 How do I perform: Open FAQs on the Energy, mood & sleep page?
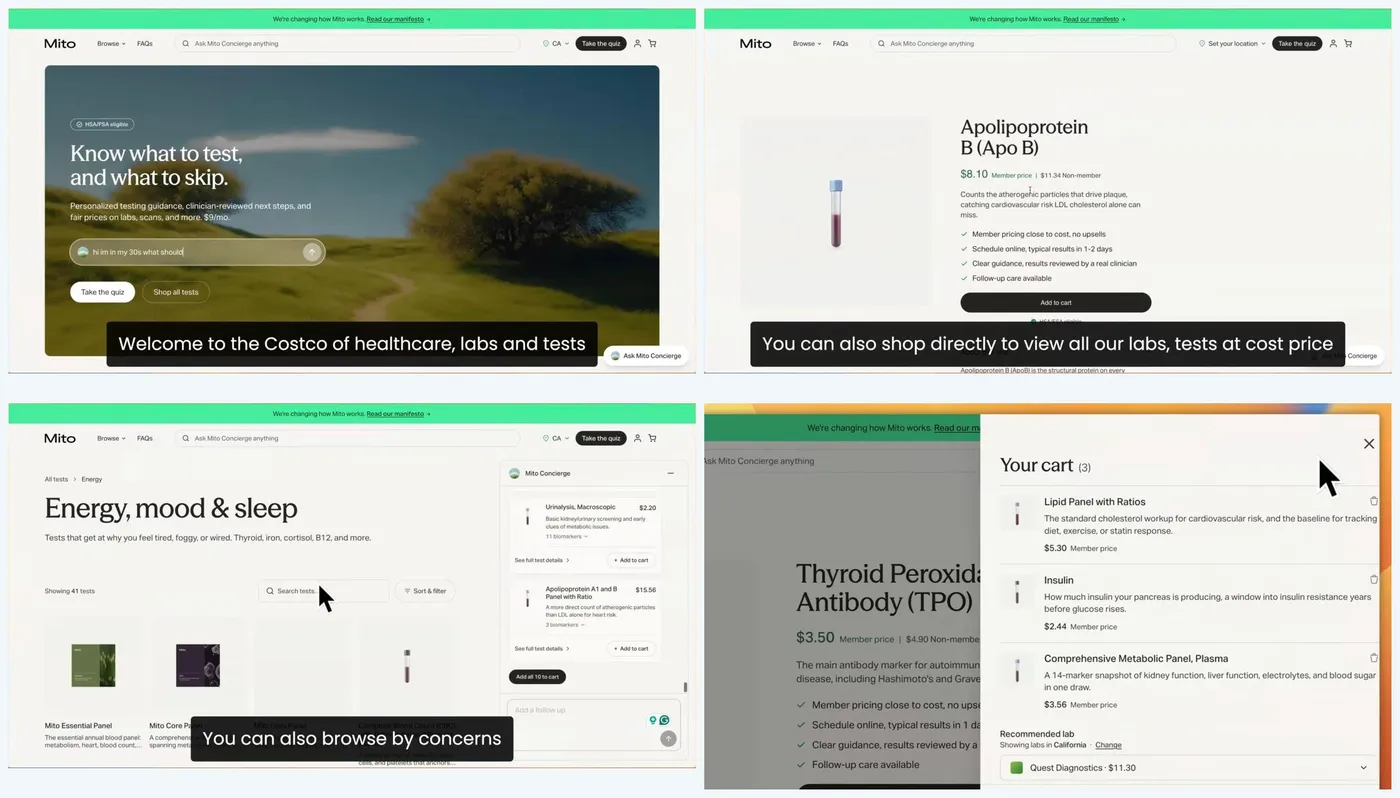(145, 438)
